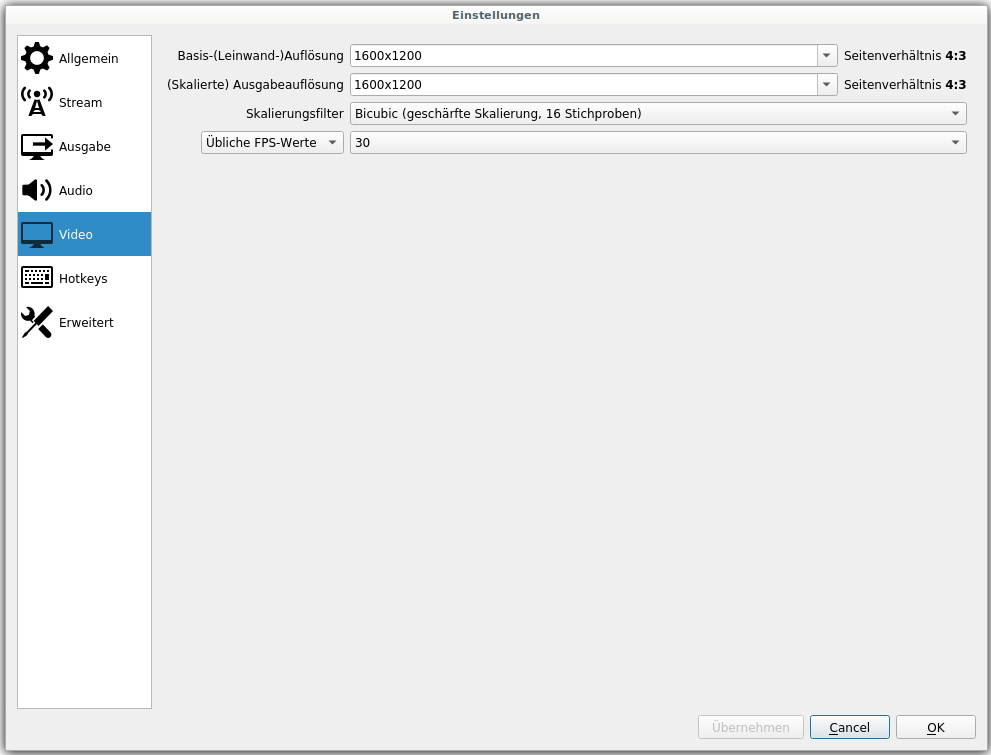Image resolution: width=991 pixels, height=755 pixels.
Task: Click the Hotkeys keyboard icon
Action: (37, 278)
